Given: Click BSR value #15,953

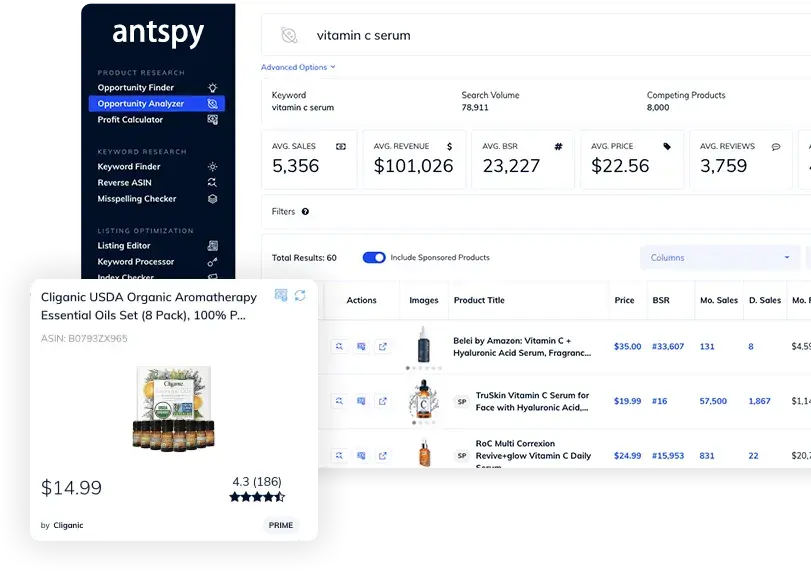Looking at the screenshot, I should (668, 456).
